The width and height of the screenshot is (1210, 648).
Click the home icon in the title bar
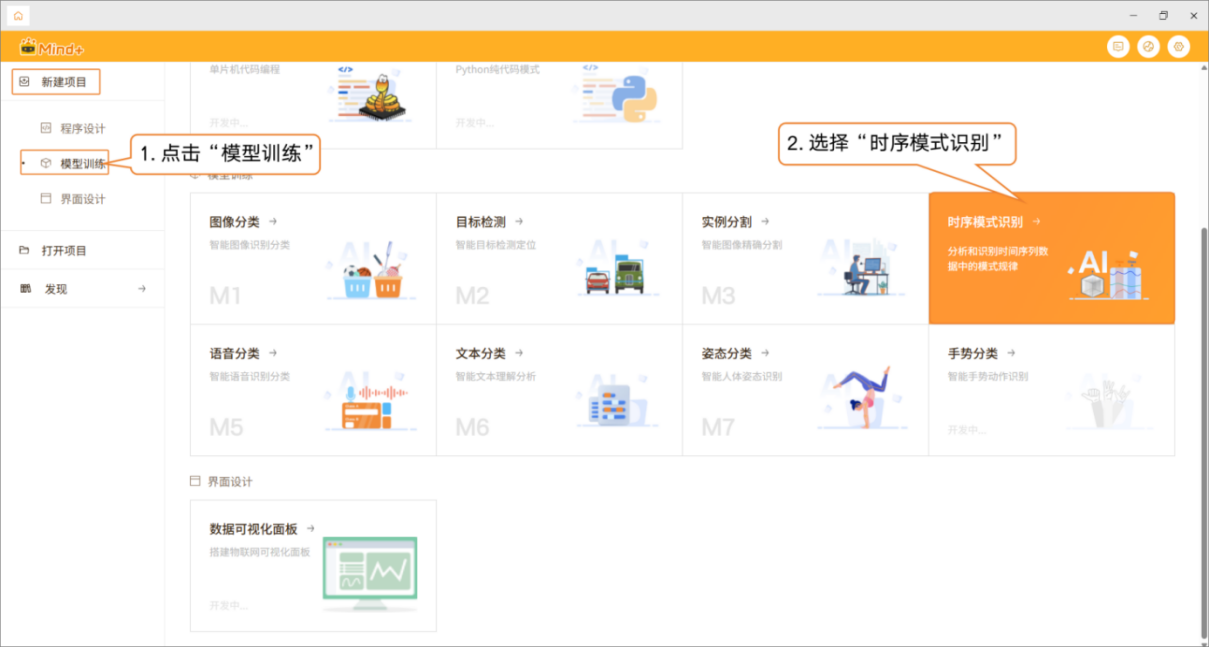pos(18,15)
